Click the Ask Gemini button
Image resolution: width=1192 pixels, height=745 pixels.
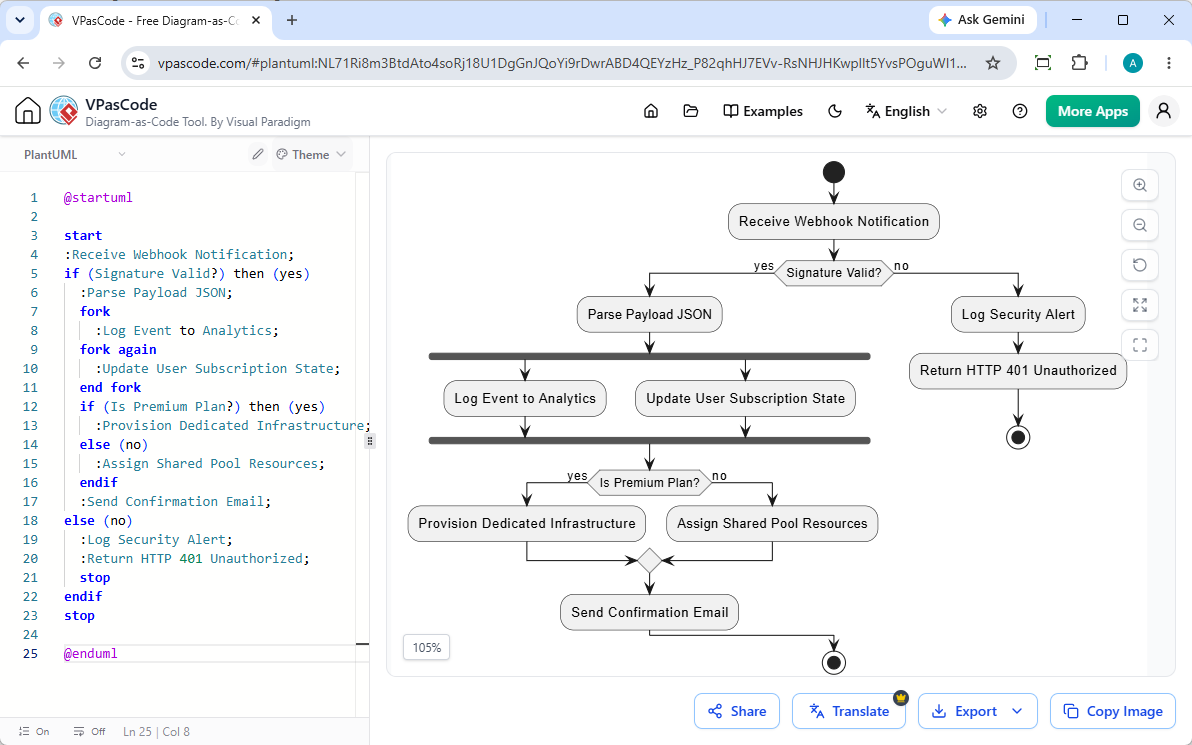point(981,20)
